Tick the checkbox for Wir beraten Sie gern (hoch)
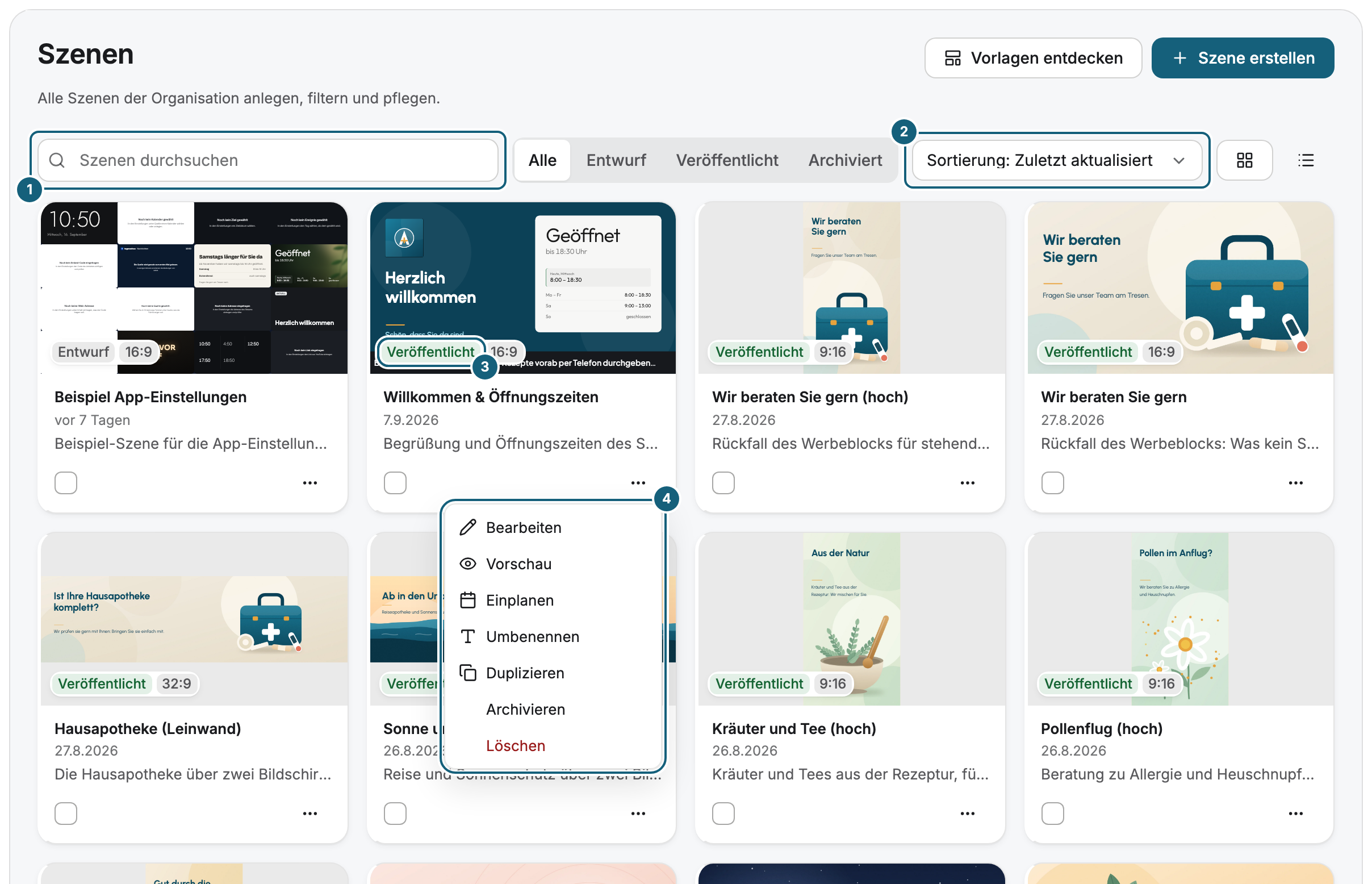 coord(723,483)
